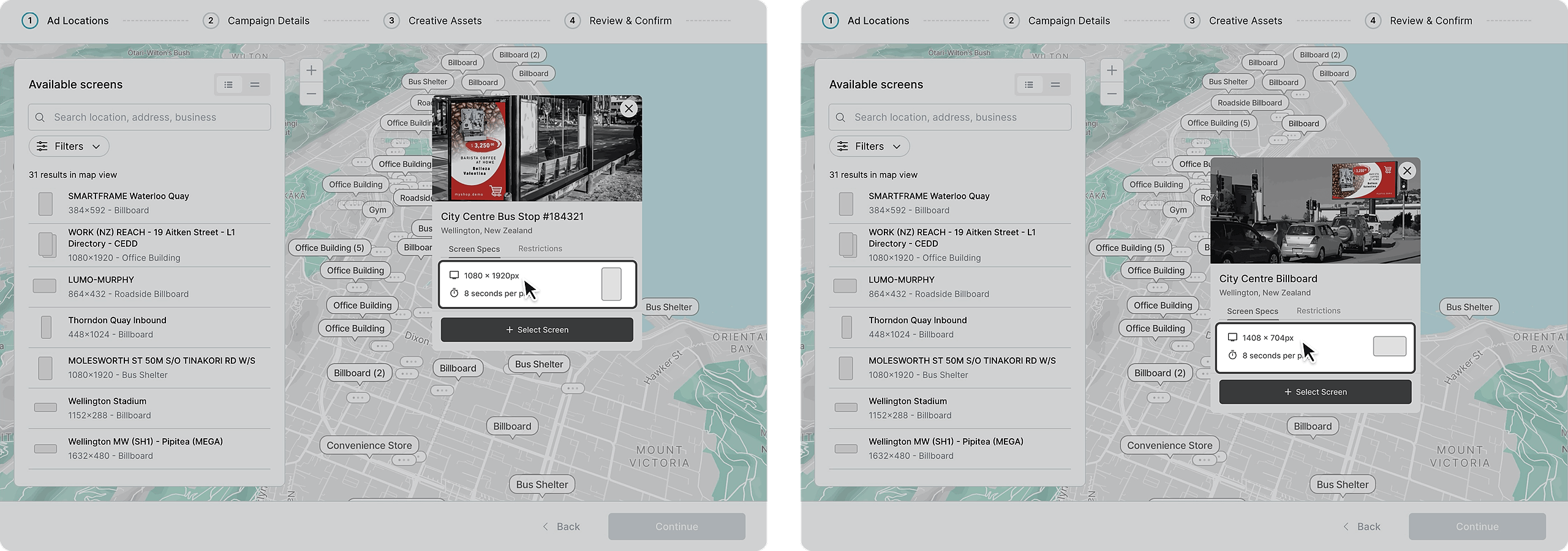Click map zoom-in plus in left screen
Viewport: 1568px width, 551px height.
[x=311, y=70]
